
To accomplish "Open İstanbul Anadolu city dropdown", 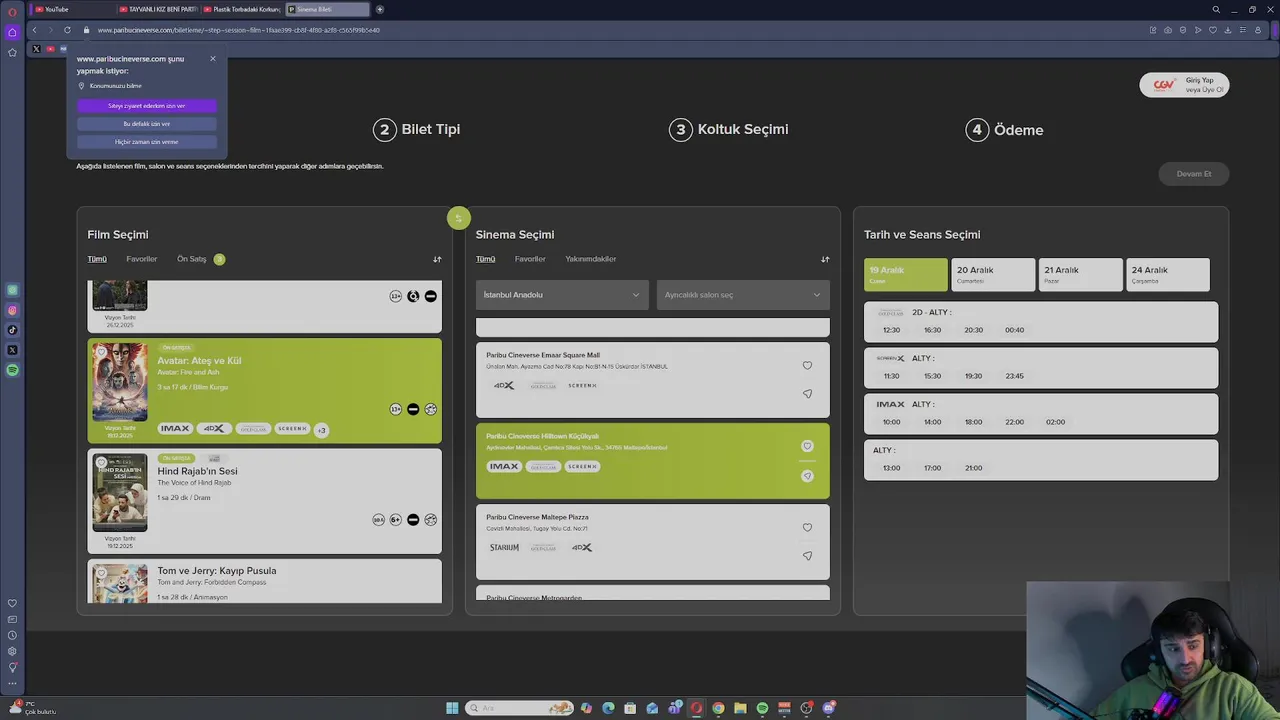I will 562,295.
